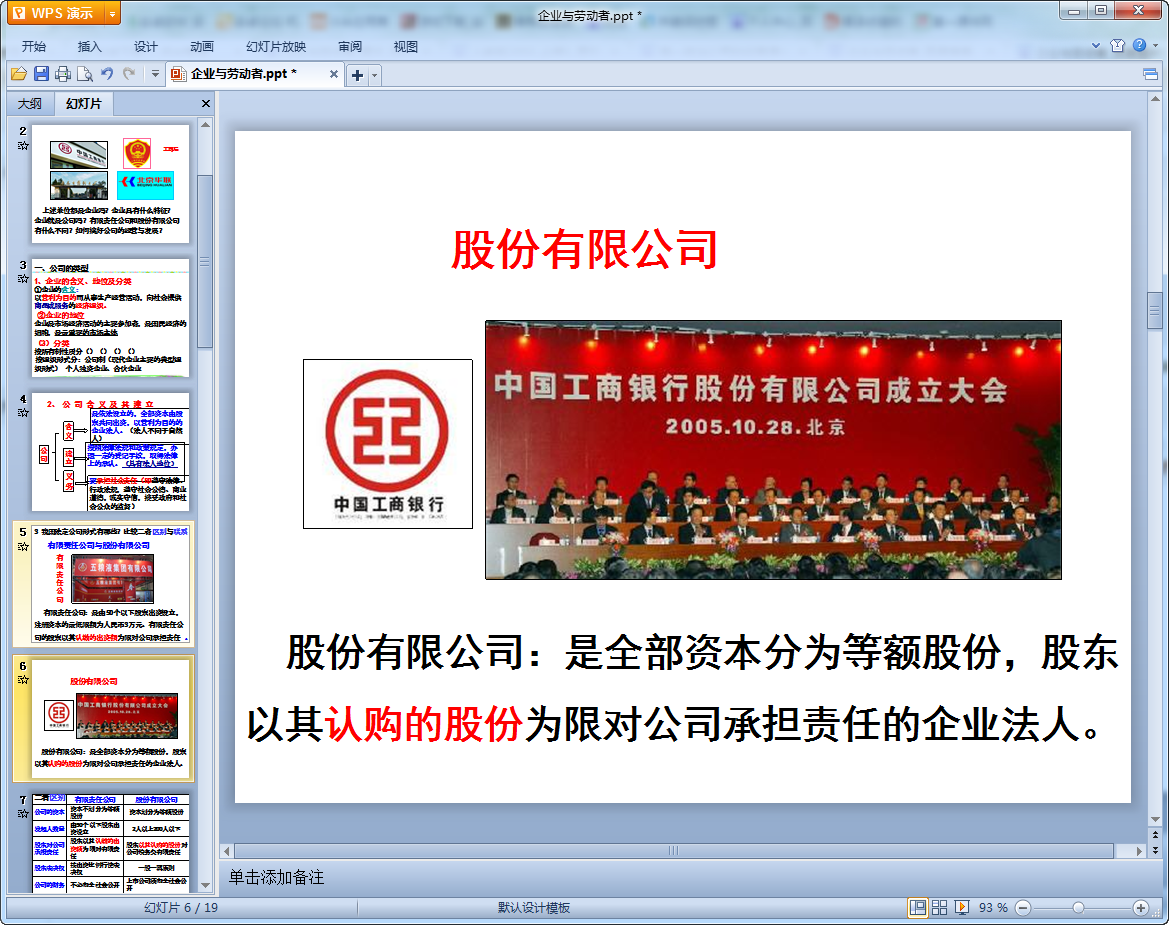Start slideshow from status bar icon
The image size is (1169, 925).
pyautogui.click(x=962, y=907)
